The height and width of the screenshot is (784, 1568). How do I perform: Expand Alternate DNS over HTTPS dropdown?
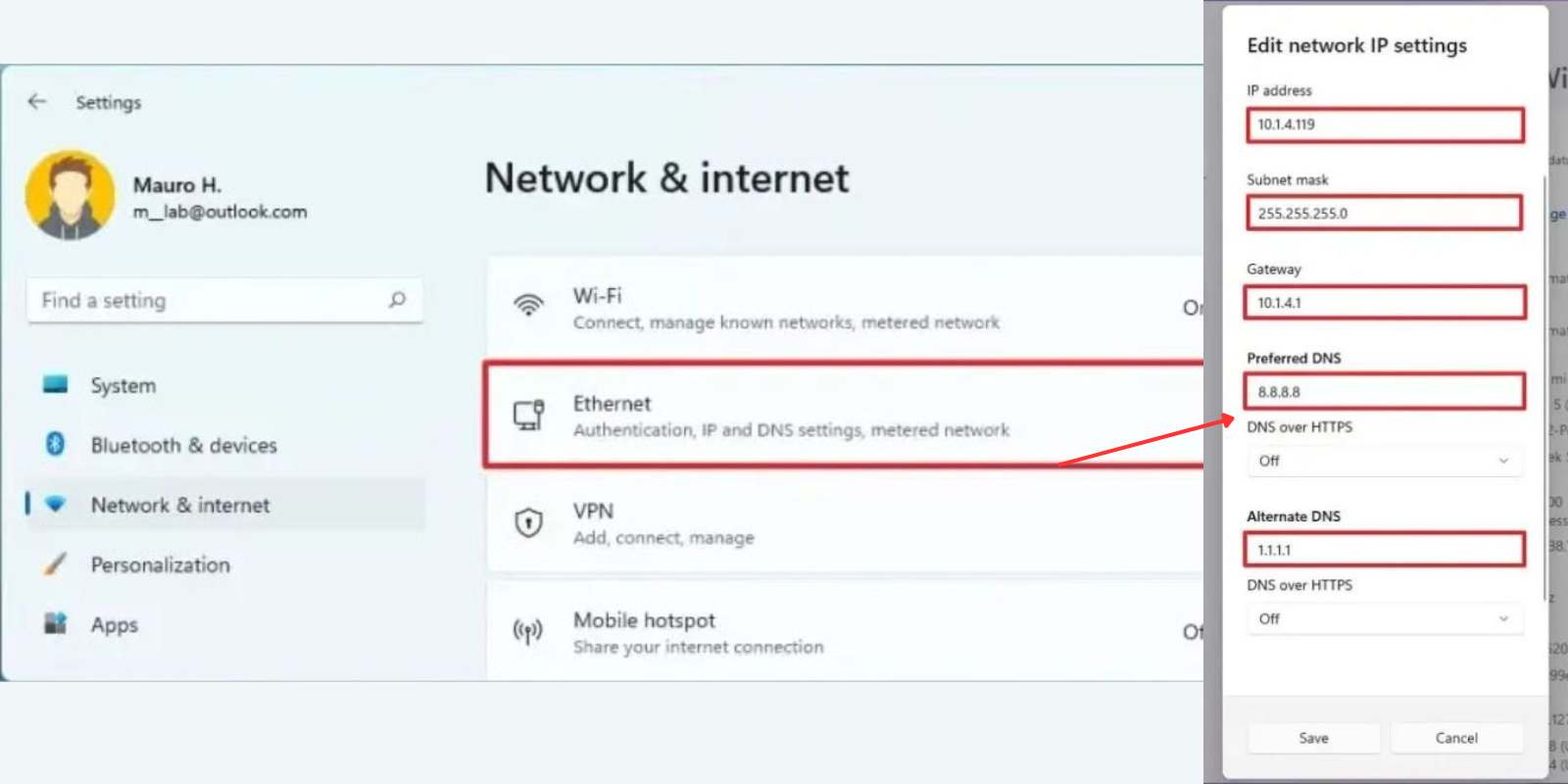[1385, 618]
